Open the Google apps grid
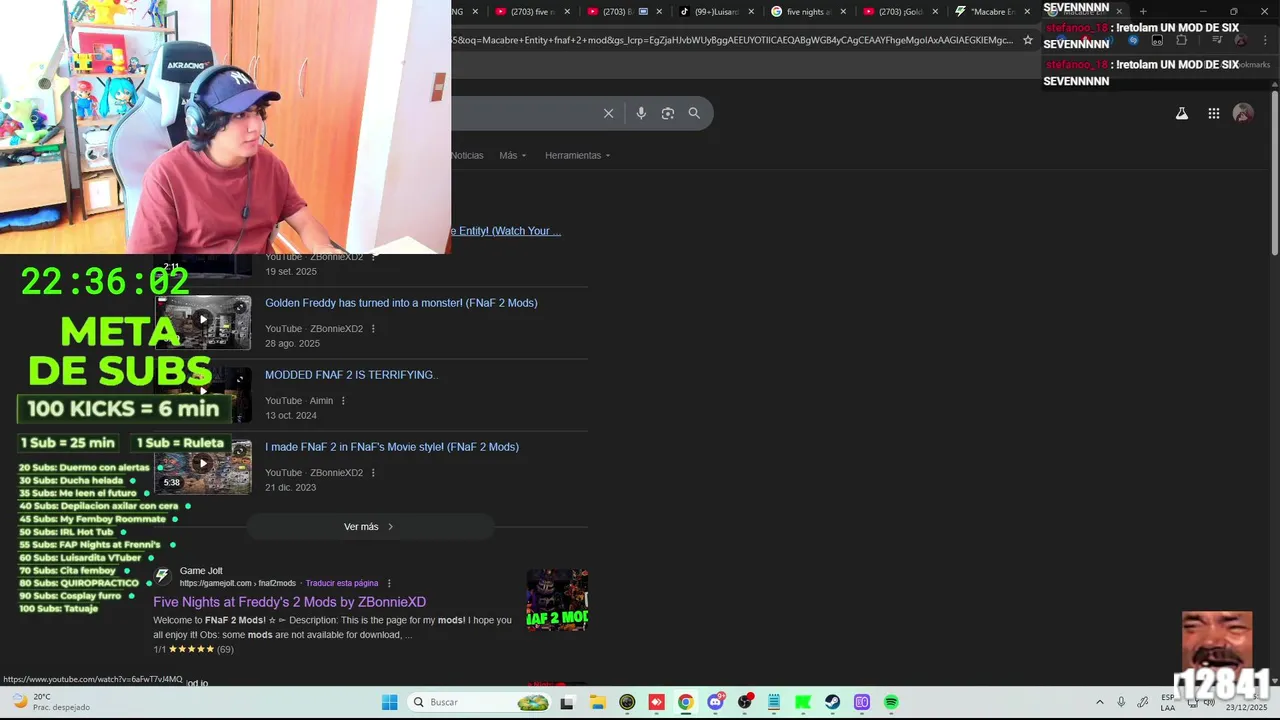This screenshot has width=1280, height=720. [1213, 113]
